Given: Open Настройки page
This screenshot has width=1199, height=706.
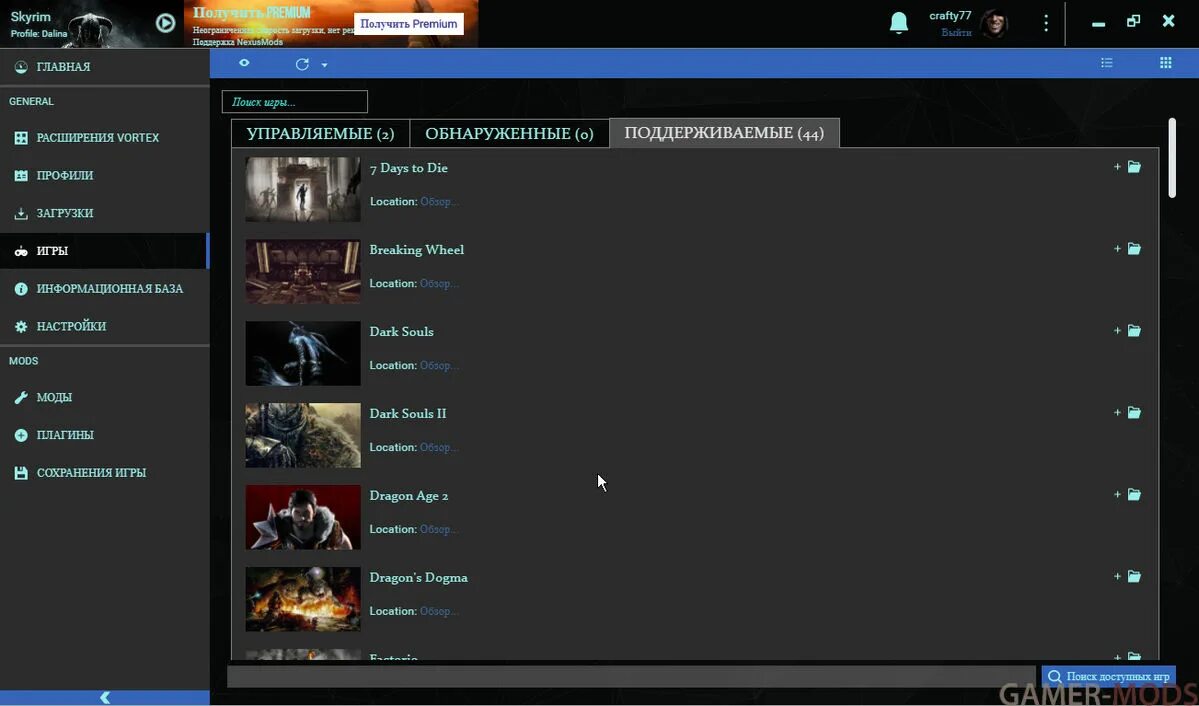Looking at the screenshot, I should click(x=104, y=327).
